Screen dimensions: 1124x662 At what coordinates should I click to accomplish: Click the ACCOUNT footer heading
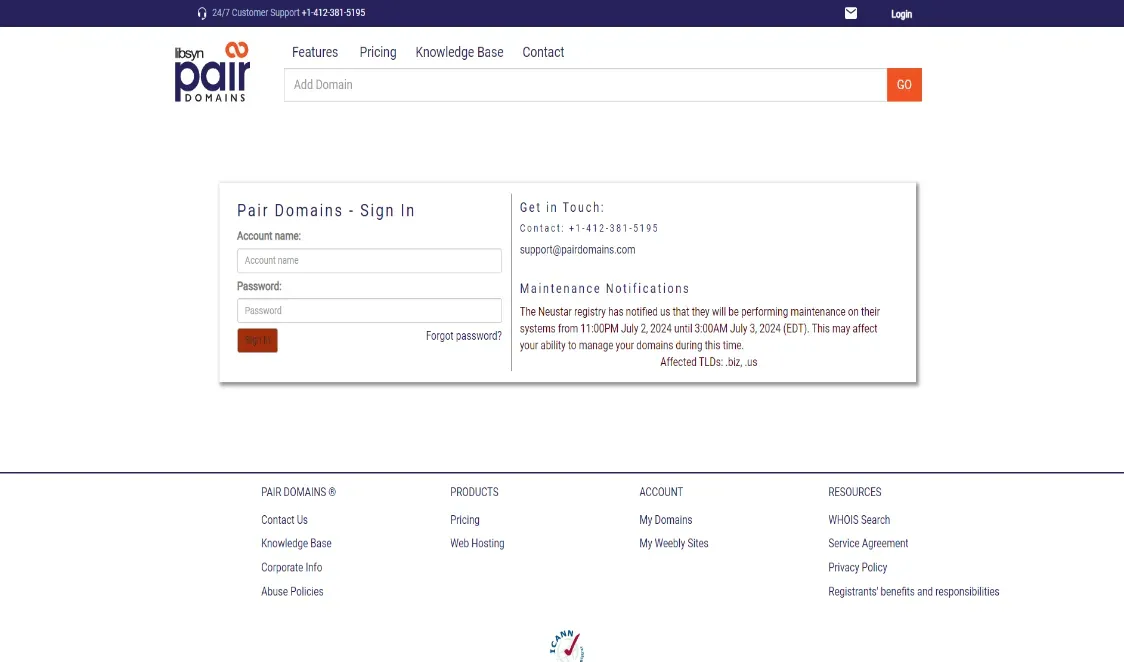point(661,492)
